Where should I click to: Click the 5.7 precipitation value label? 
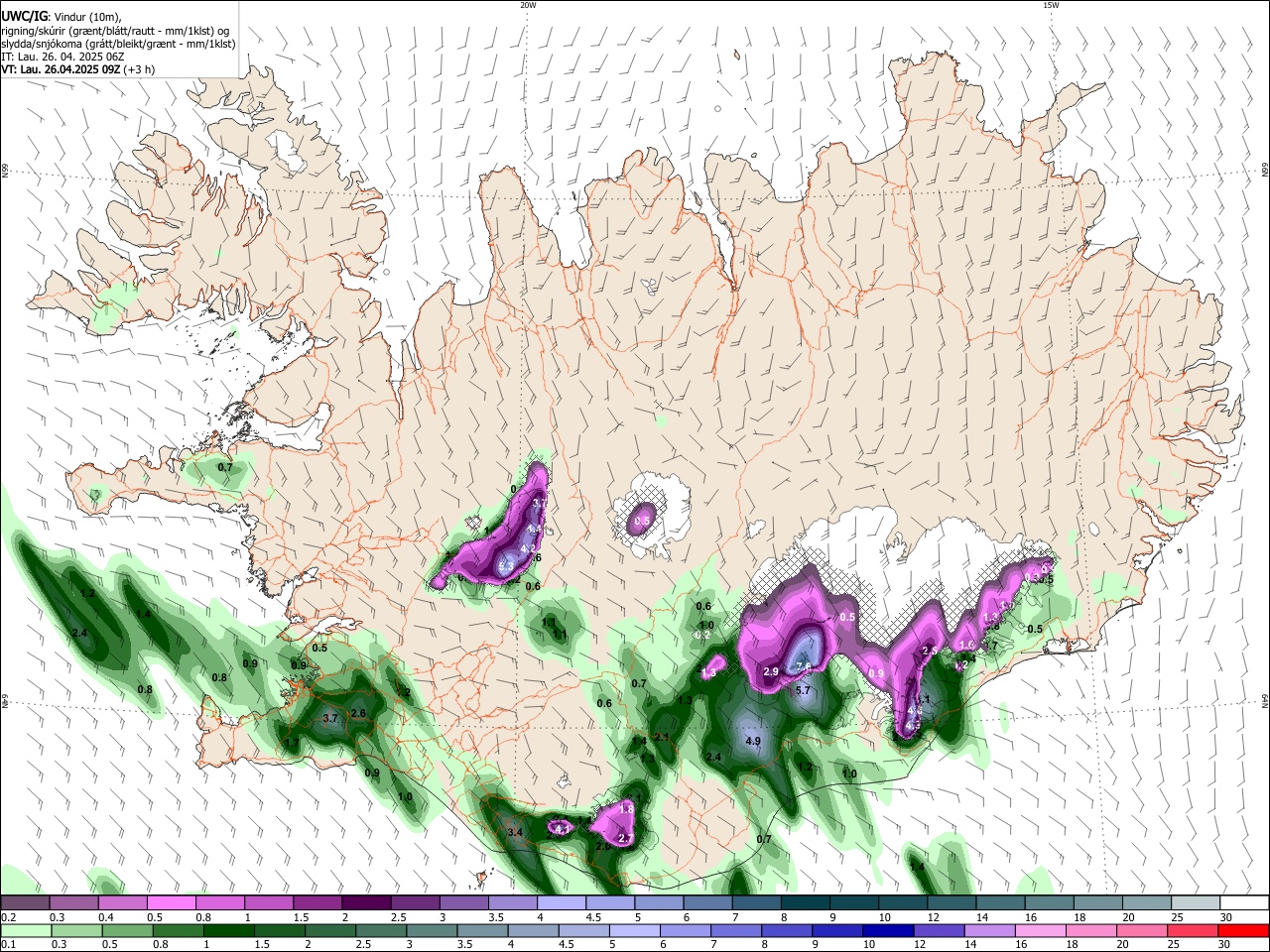coord(804,690)
